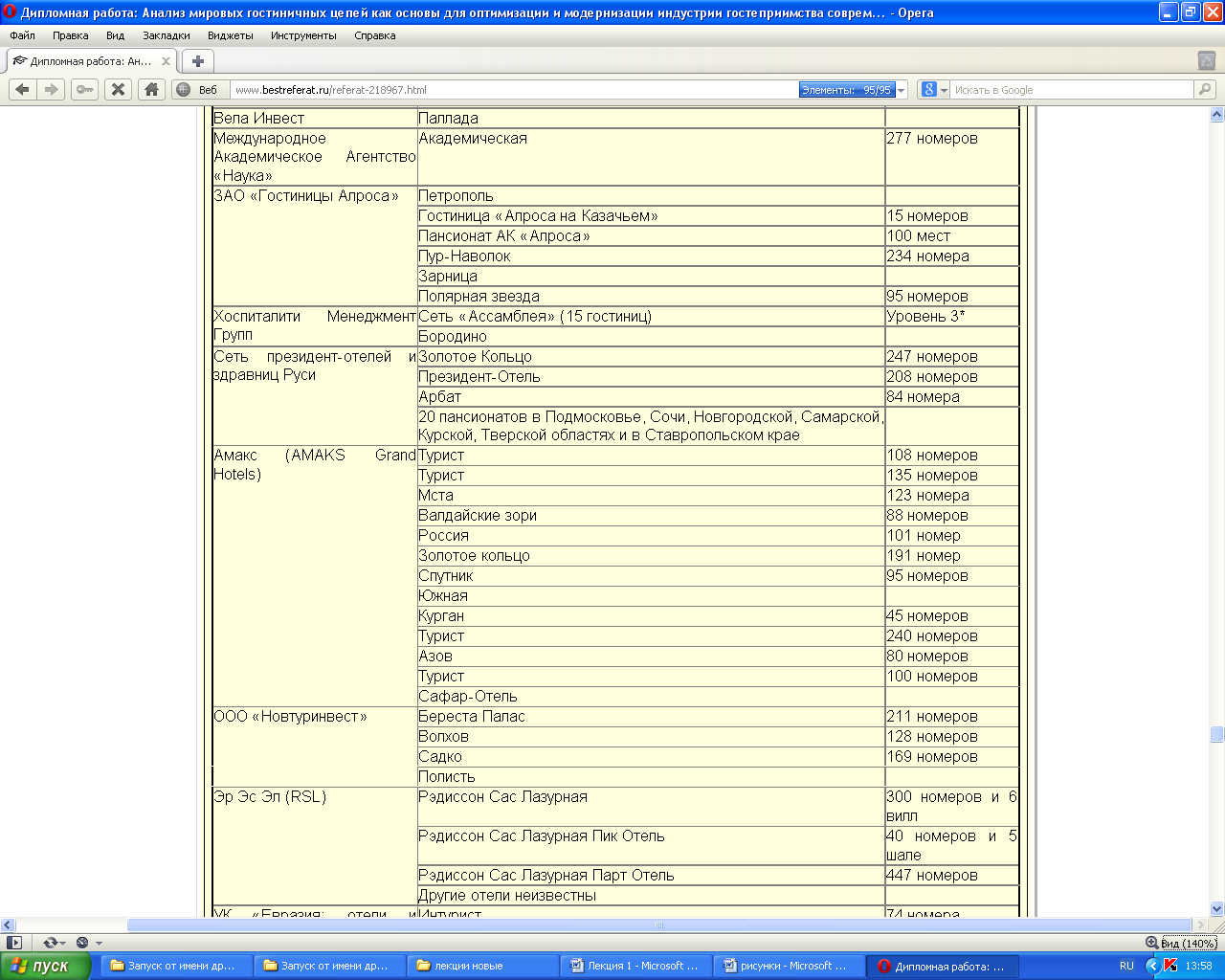Open second 'Запуск от имени др...' taskbar folder
1225x980 pixels.
point(330,966)
